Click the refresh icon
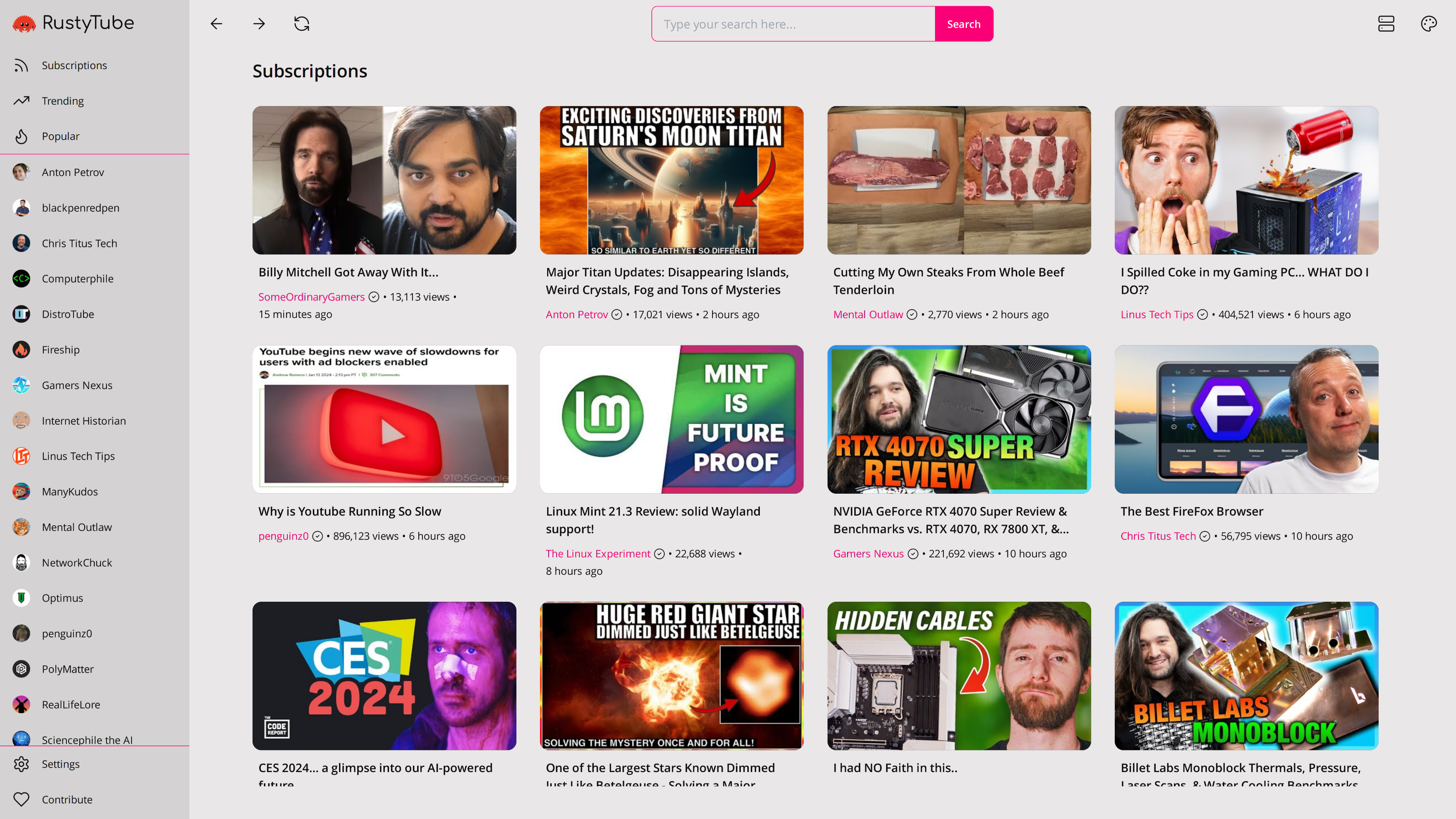The height and width of the screenshot is (819, 1456). [x=302, y=24]
